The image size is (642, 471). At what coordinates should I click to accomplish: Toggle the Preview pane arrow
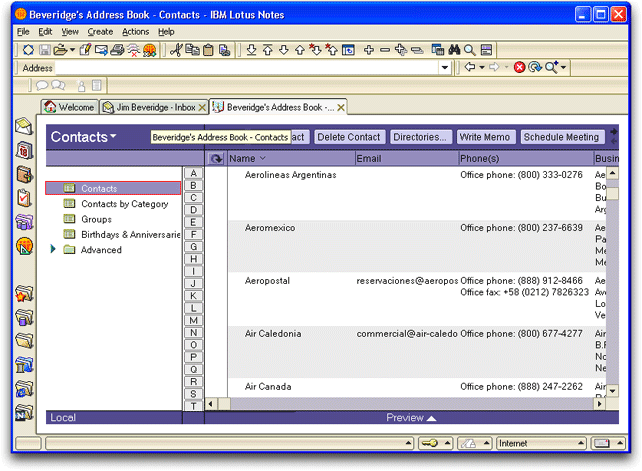(x=432, y=418)
